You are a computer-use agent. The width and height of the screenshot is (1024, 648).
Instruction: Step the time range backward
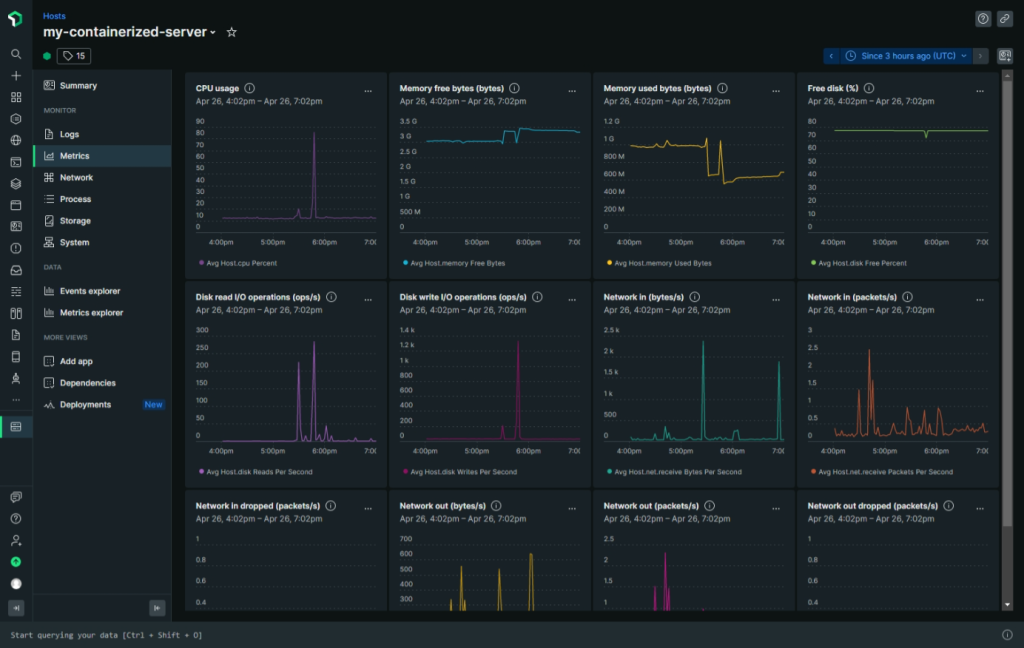click(x=831, y=56)
